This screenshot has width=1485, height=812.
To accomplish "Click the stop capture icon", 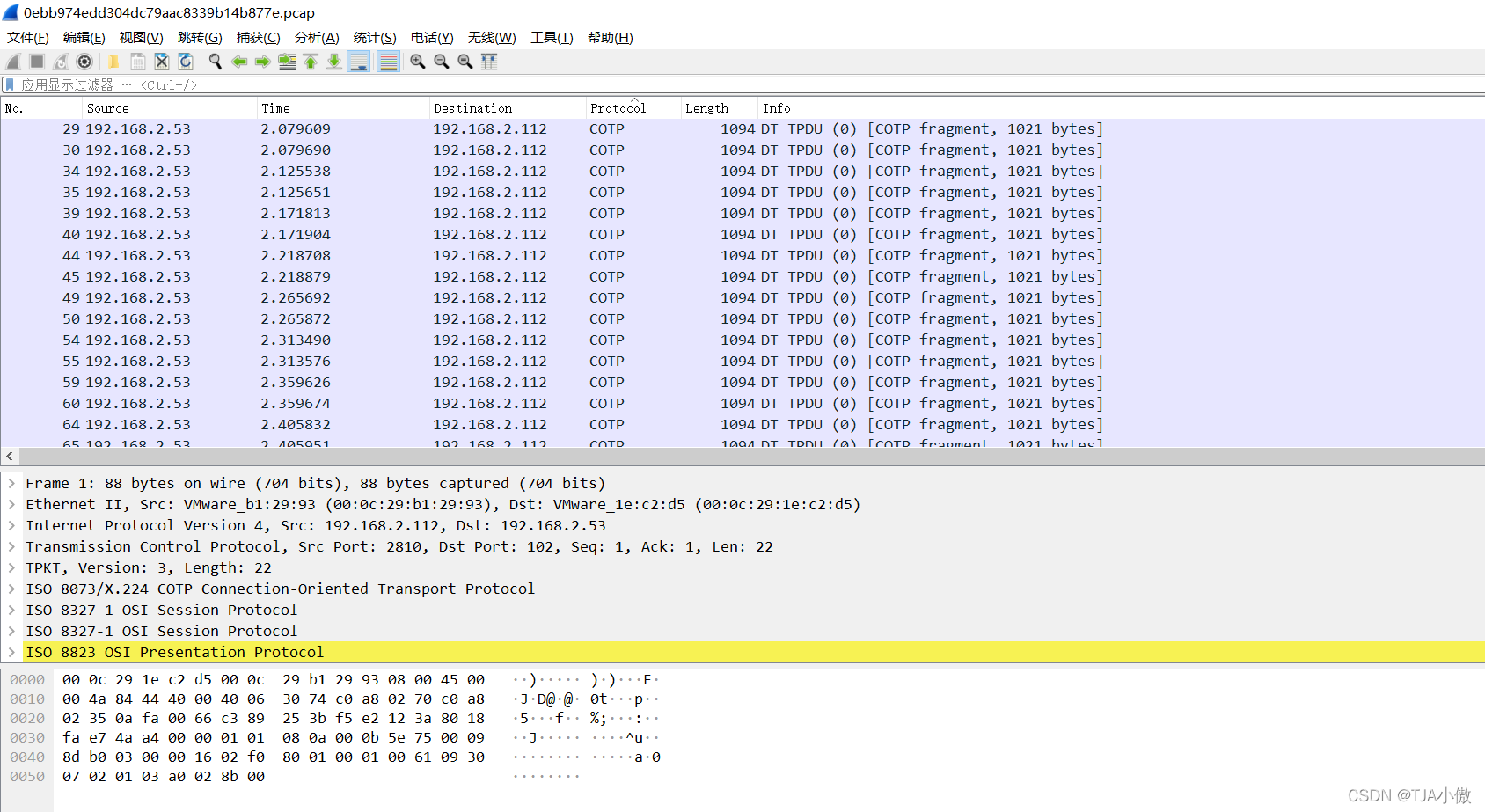I will (x=36, y=62).
